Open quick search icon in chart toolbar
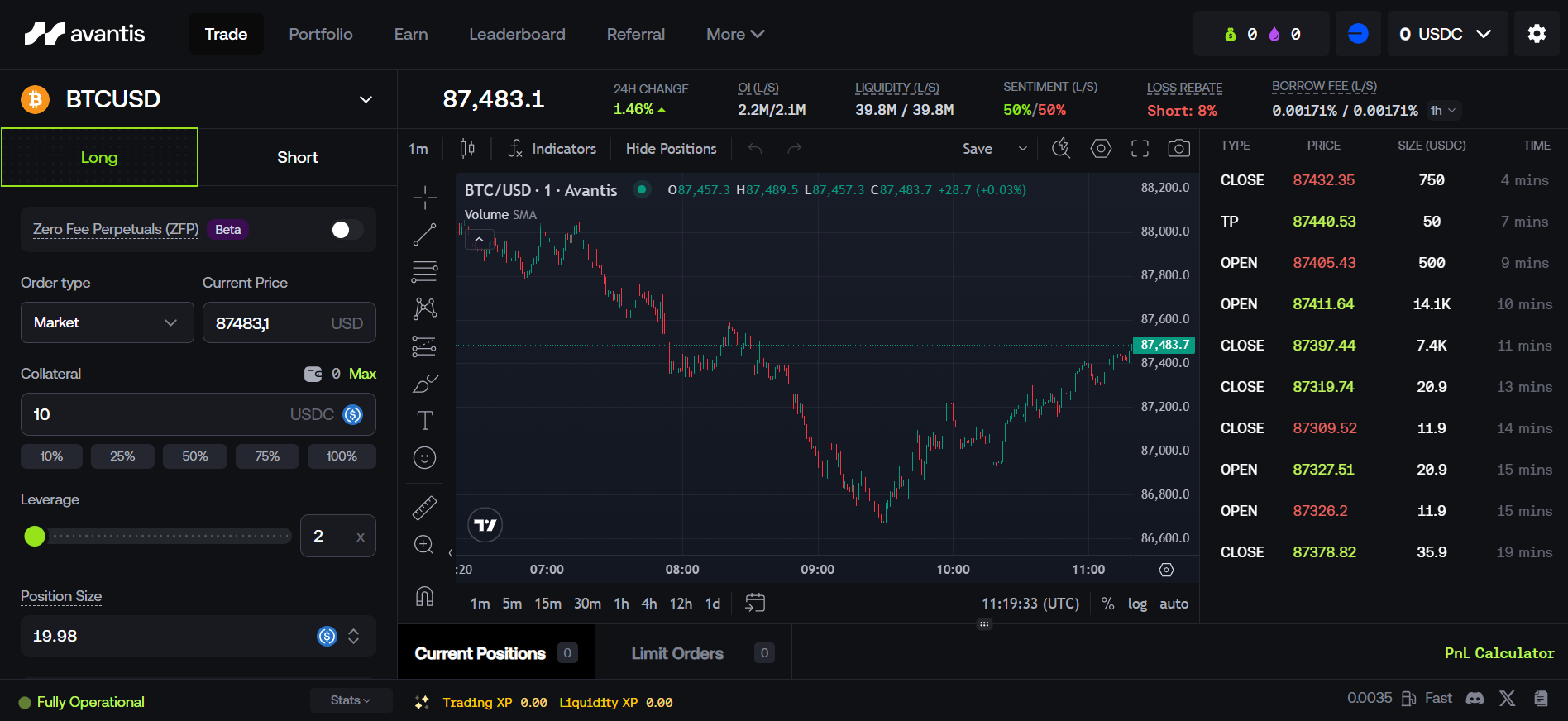Viewport: 1568px width, 721px height. click(x=1061, y=149)
